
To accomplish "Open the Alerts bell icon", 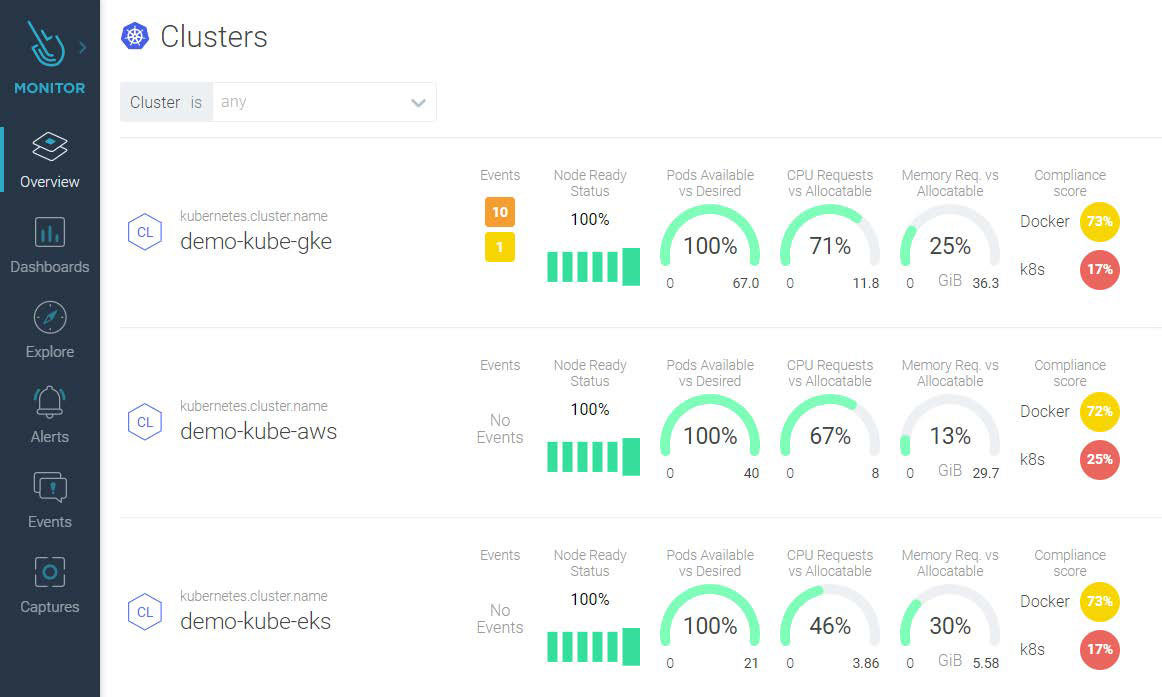I will [50, 402].
